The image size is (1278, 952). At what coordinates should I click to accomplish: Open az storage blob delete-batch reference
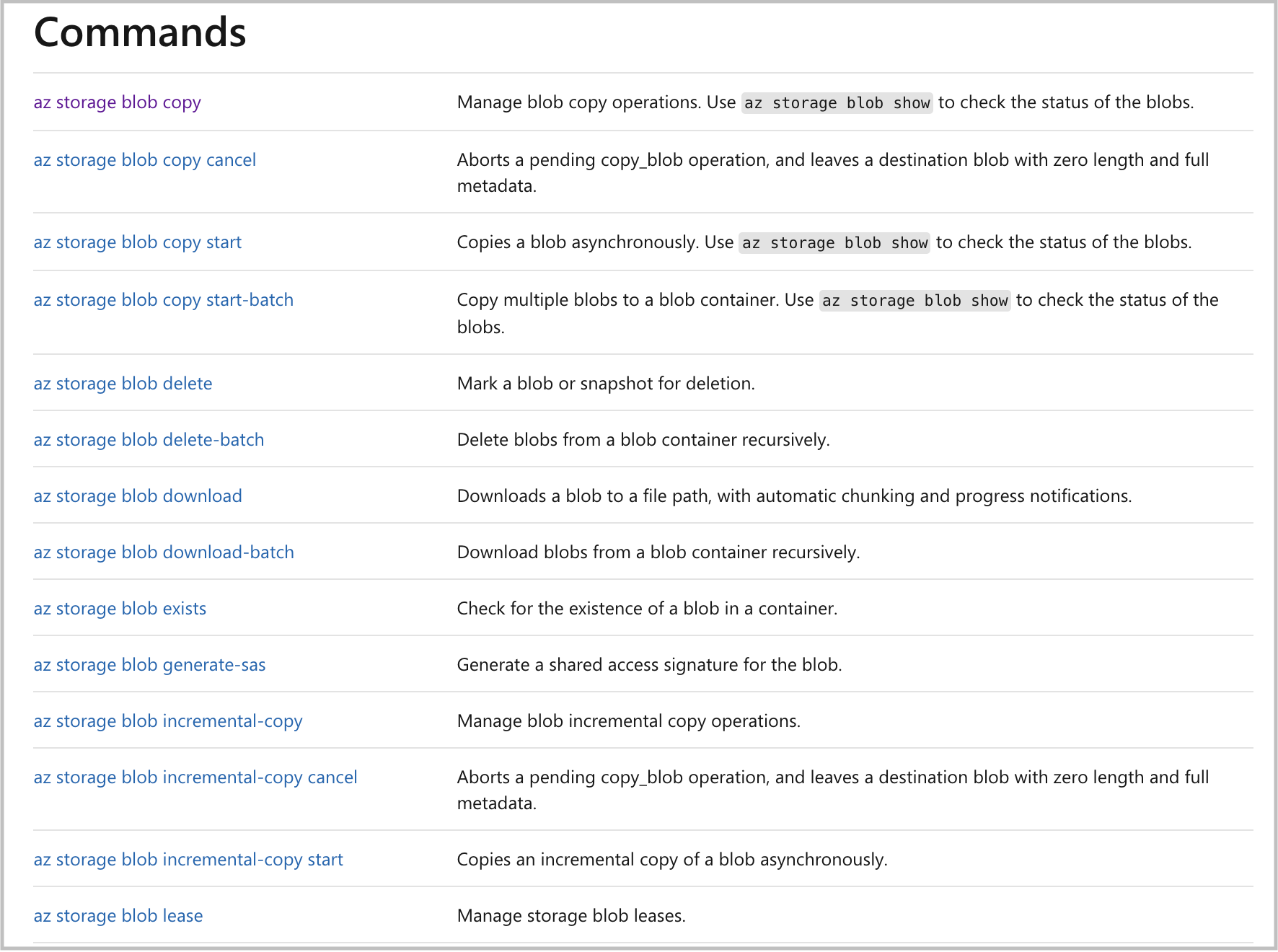149,440
